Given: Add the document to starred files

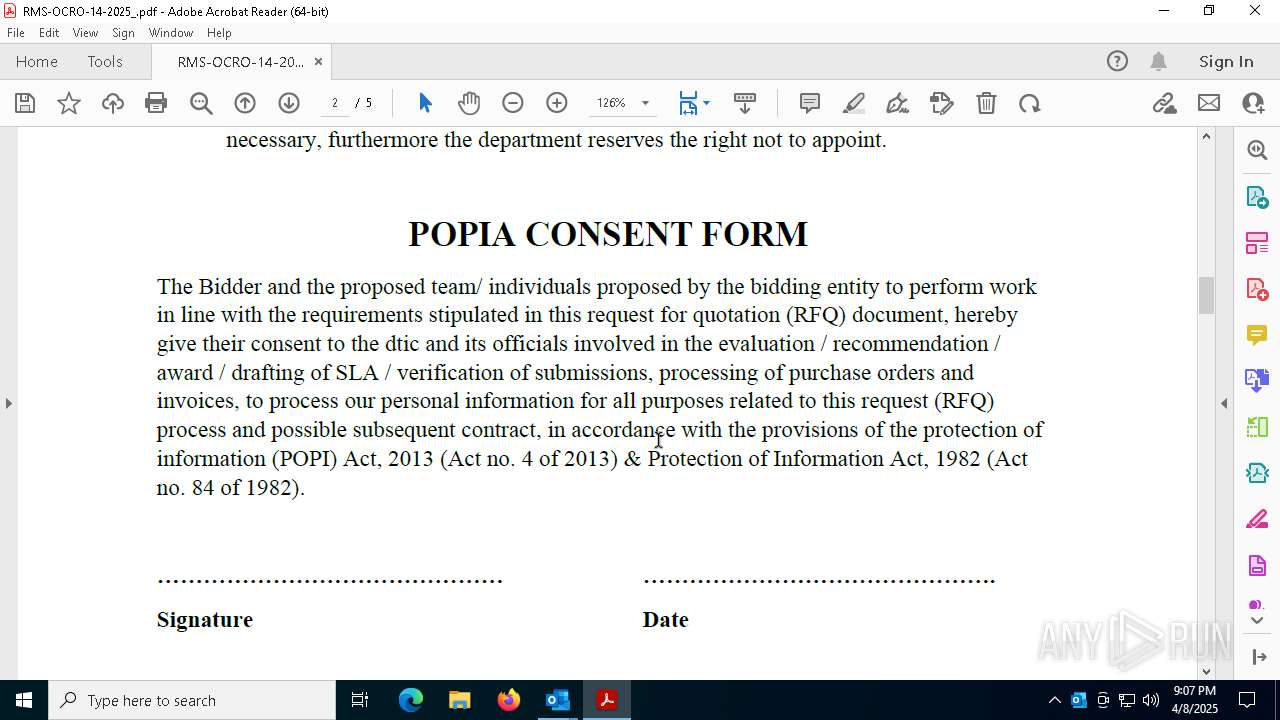Looking at the screenshot, I should click(69, 103).
